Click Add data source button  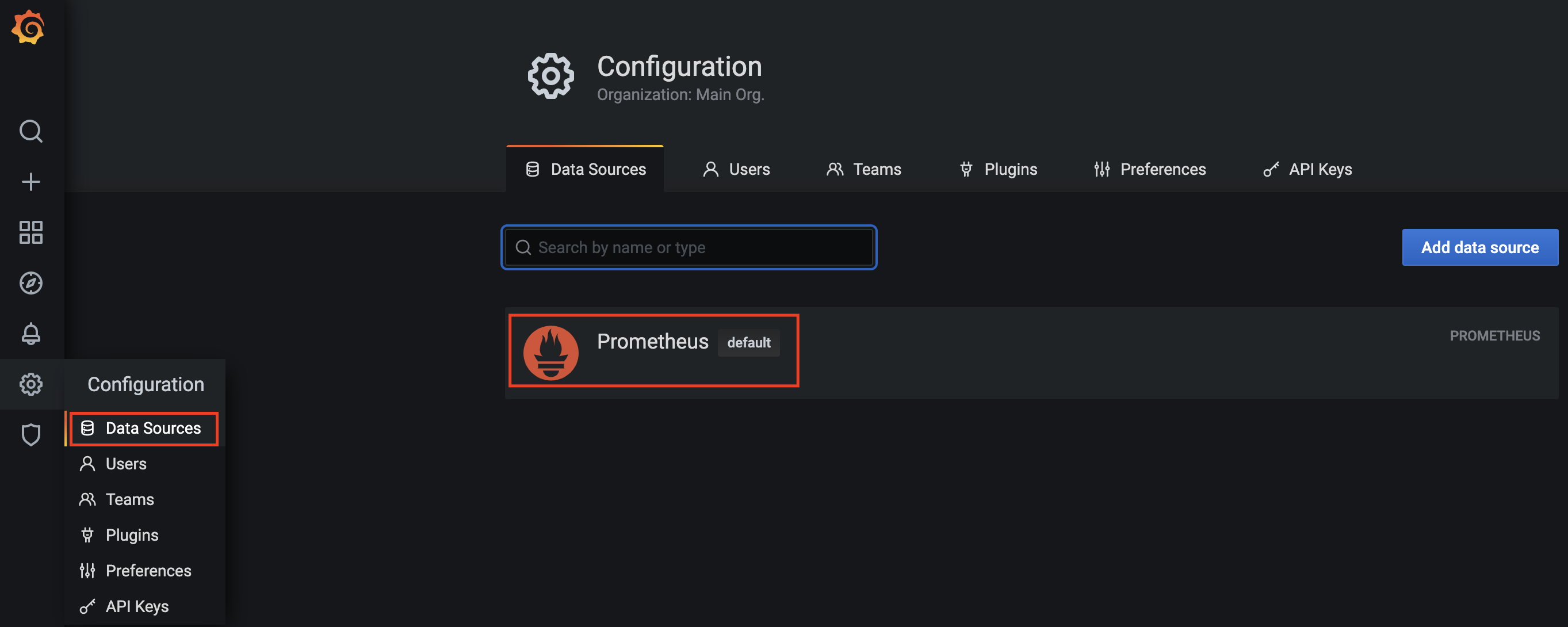tap(1479, 247)
